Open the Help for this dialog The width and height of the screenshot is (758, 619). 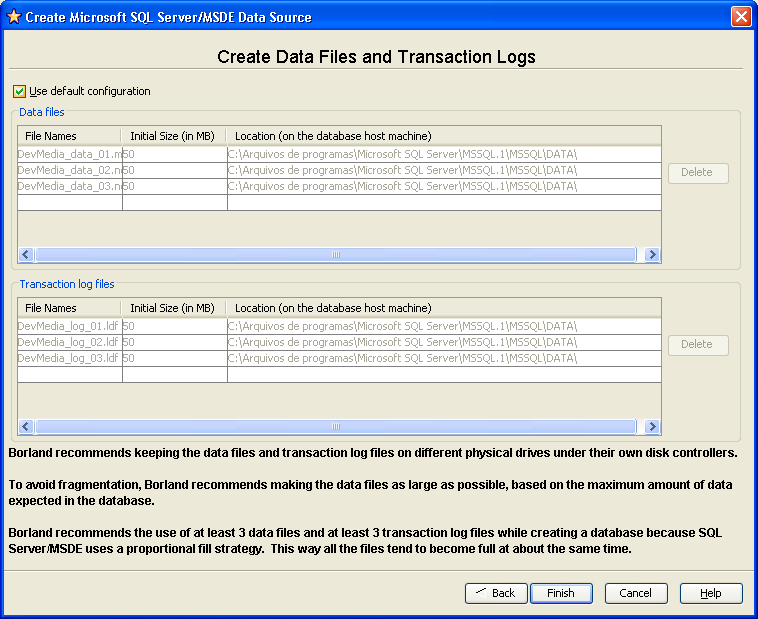711,593
